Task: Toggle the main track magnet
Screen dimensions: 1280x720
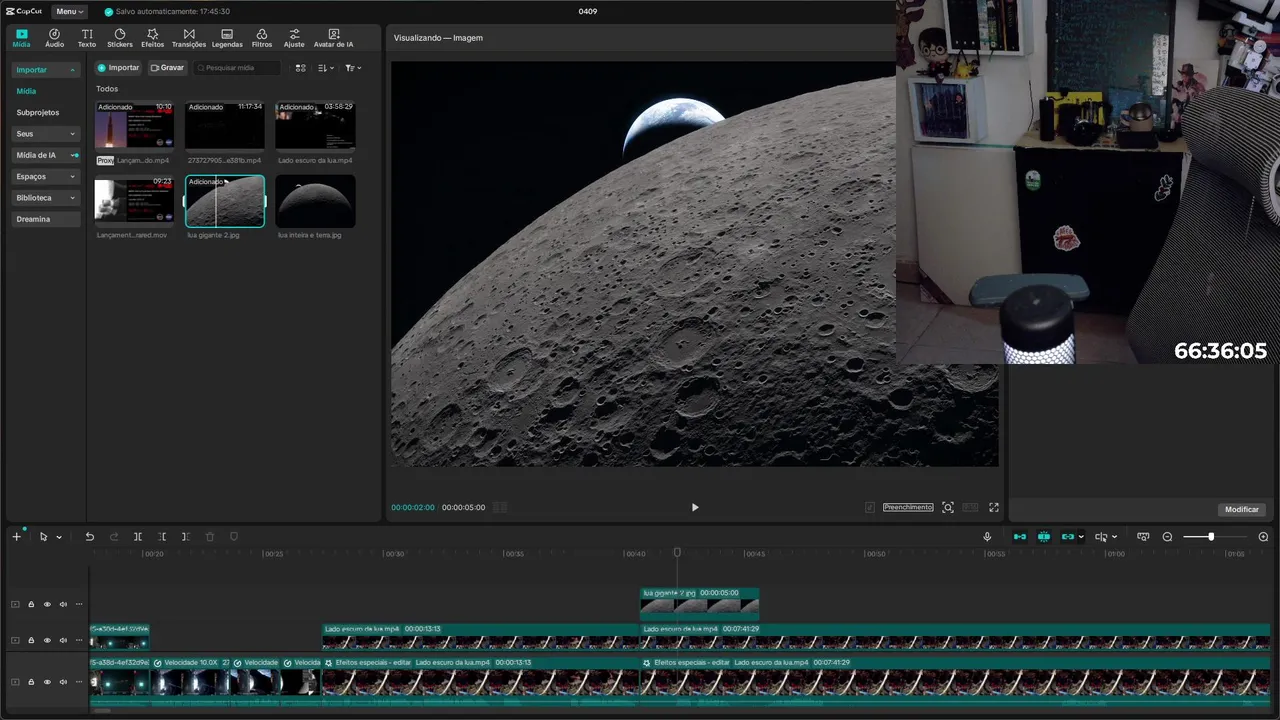Action: tap(1020, 537)
